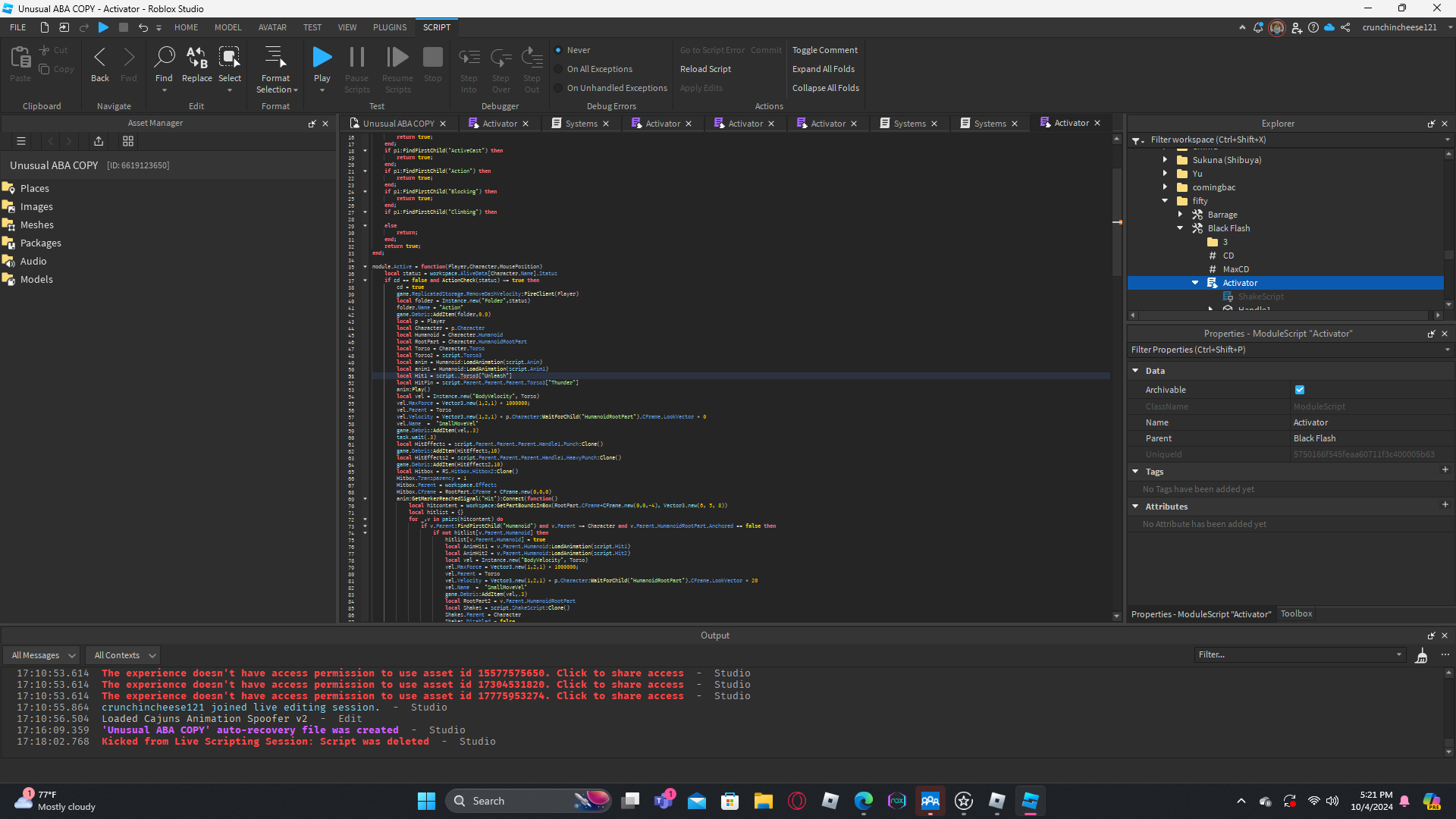Open the Help question mark icon
The width and height of the screenshot is (1456, 819).
(x=1313, y=27)
